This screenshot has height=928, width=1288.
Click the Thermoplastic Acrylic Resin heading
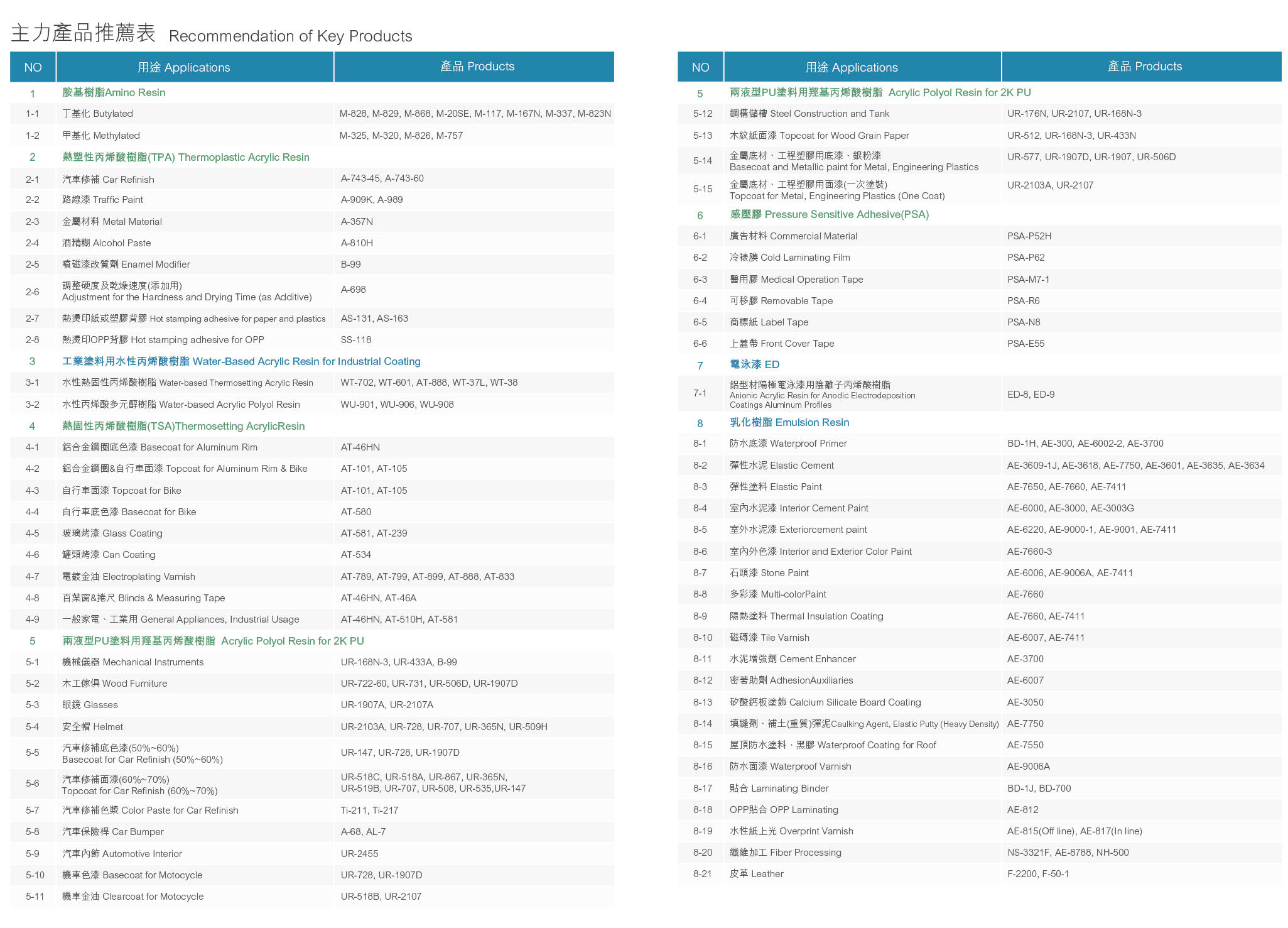tap(185, 158)
